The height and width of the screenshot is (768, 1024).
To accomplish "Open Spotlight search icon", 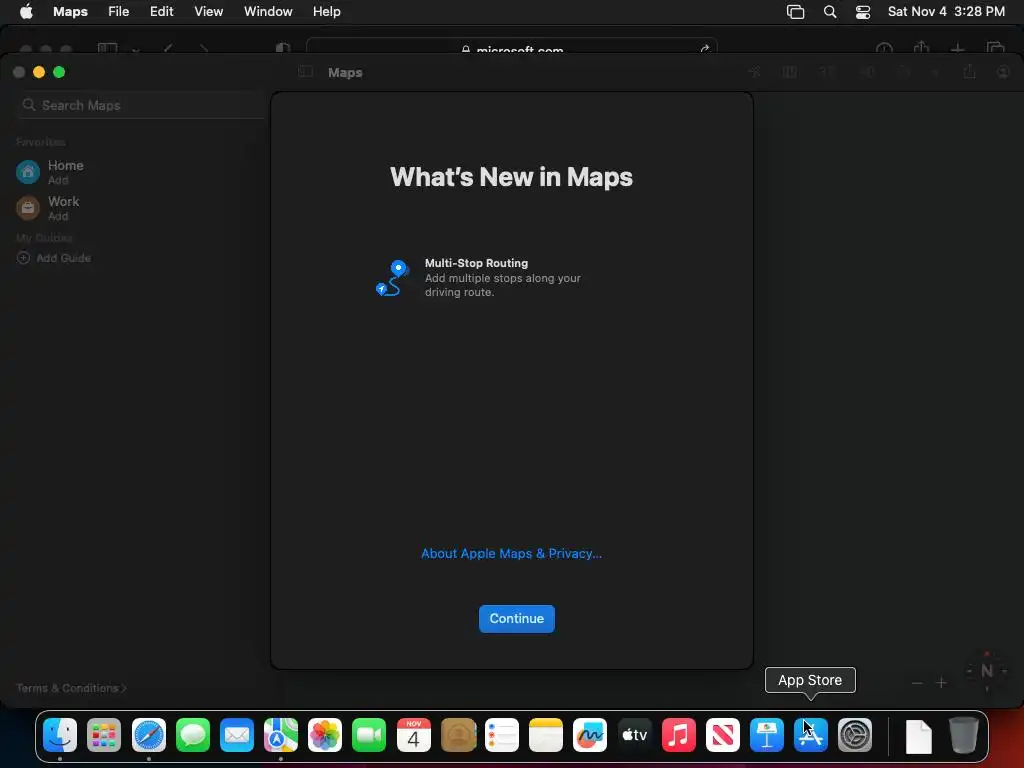I will coord(830,12).
